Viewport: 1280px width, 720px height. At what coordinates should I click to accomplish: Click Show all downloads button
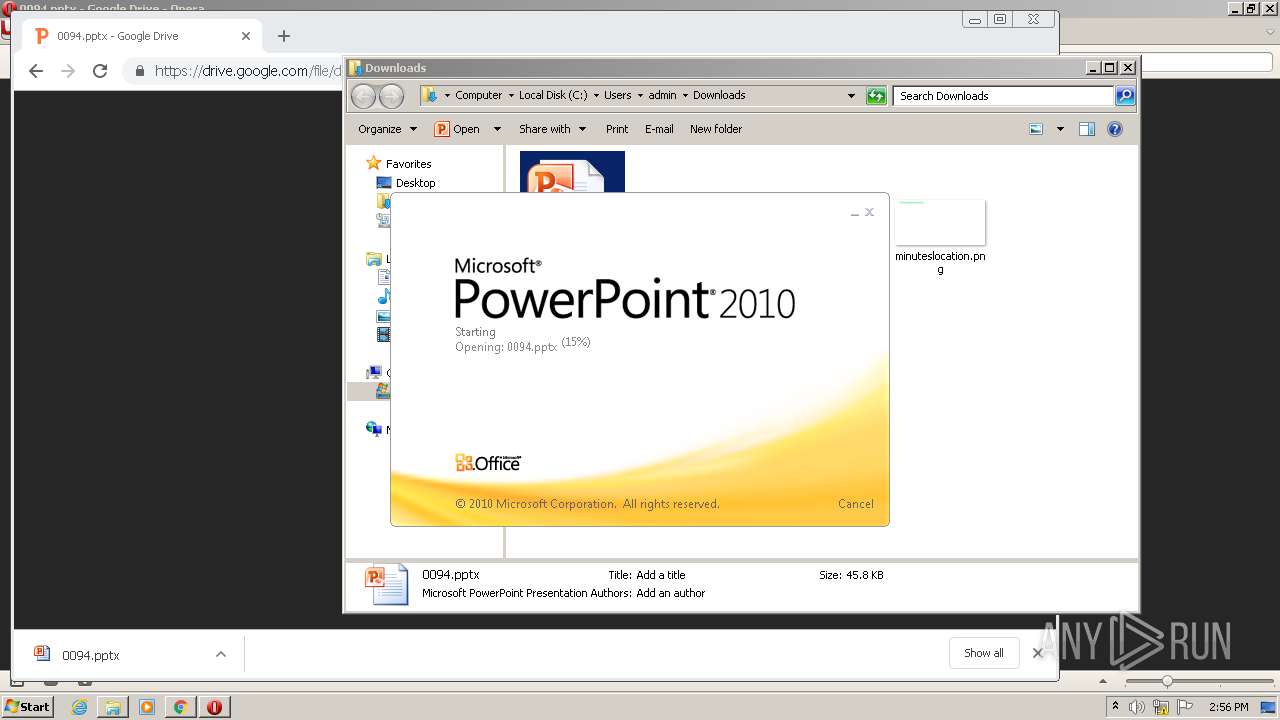point(984,653)
